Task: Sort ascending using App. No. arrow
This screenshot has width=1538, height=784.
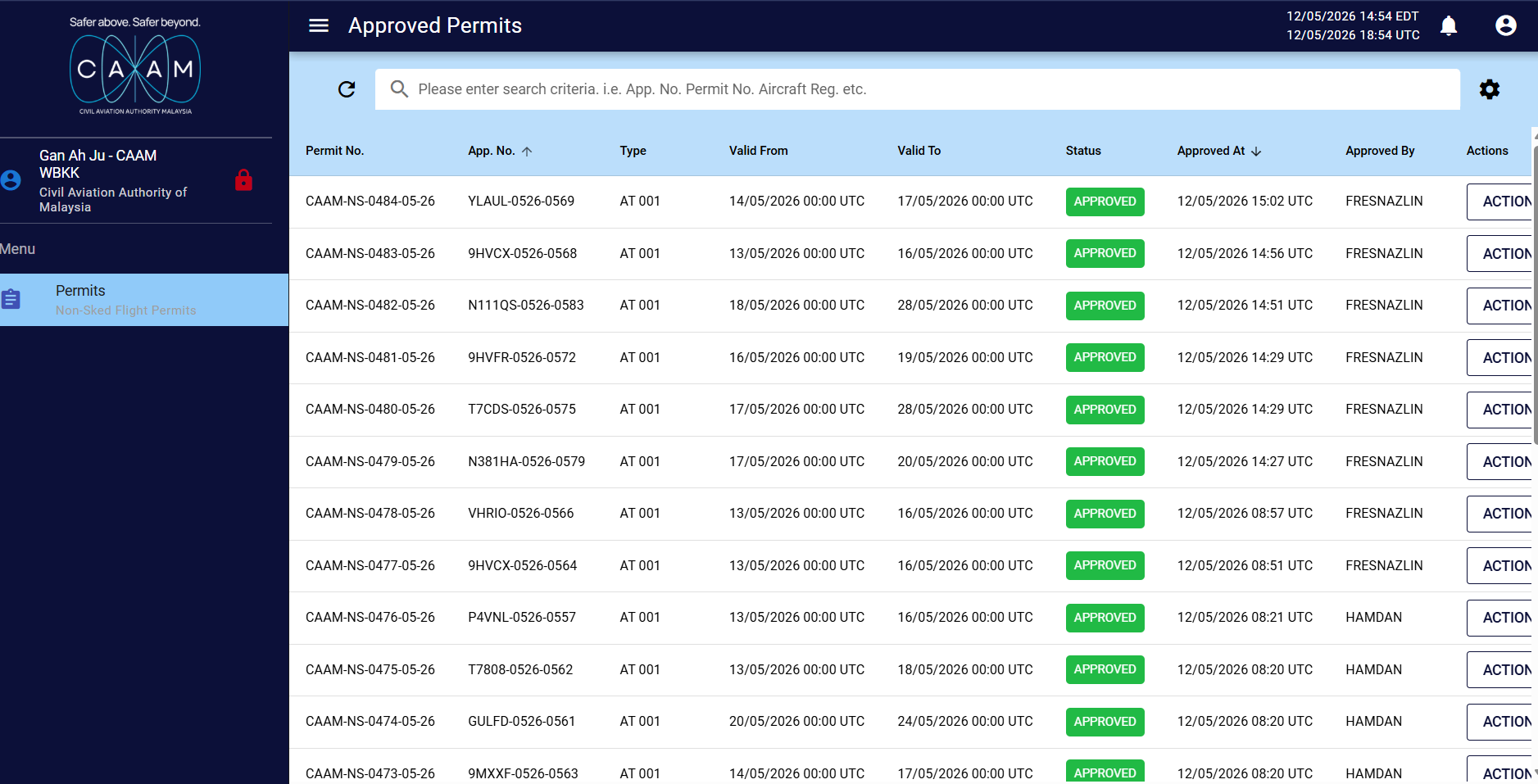Action: click(x=527, y=152)
